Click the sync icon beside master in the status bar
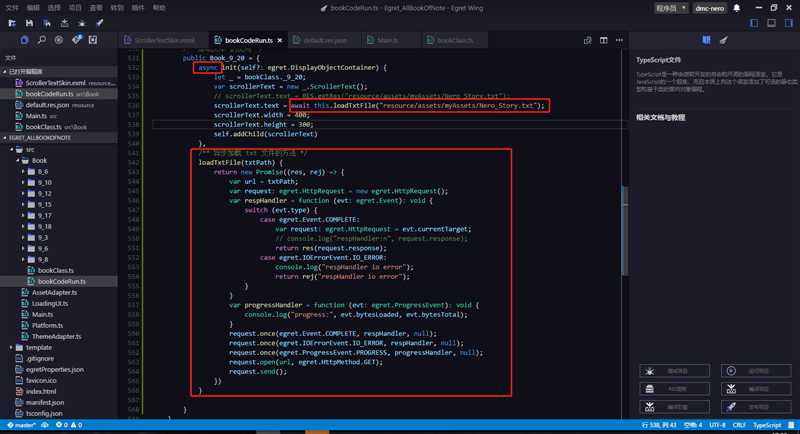 45,425
